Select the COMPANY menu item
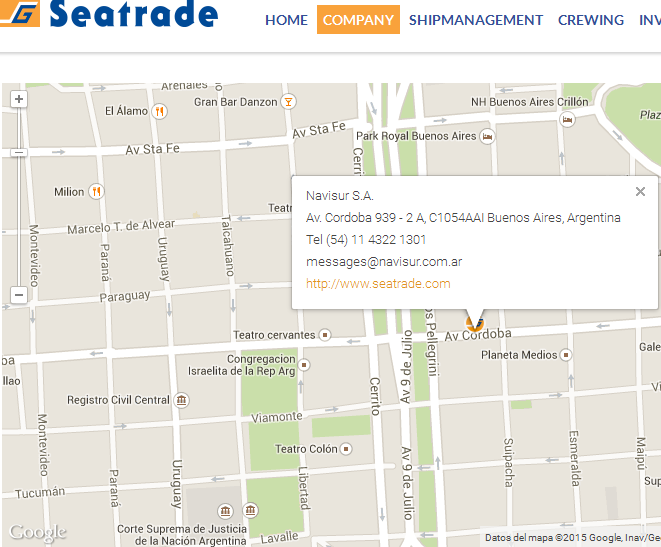Image resolution: width=661 pixels, height=547 pixels. click(x=358, y=20)
